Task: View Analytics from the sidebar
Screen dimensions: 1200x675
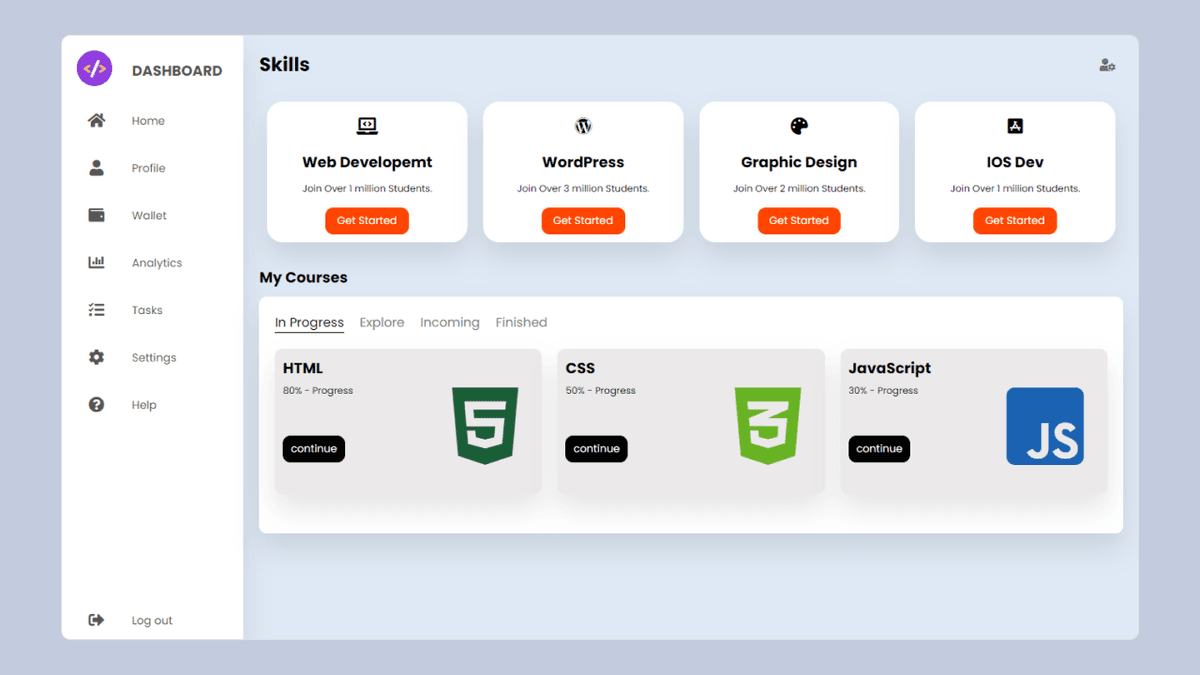Action: (x=96, y=262)
